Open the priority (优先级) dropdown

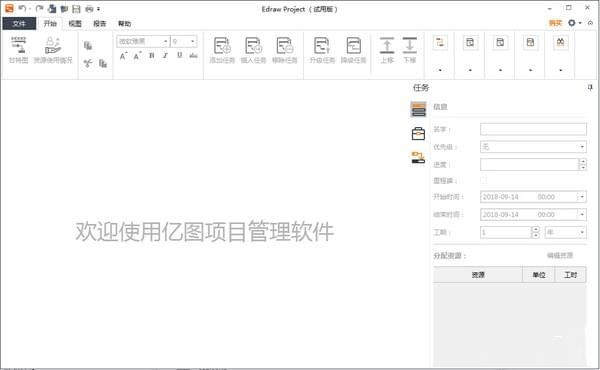(582, 147)
